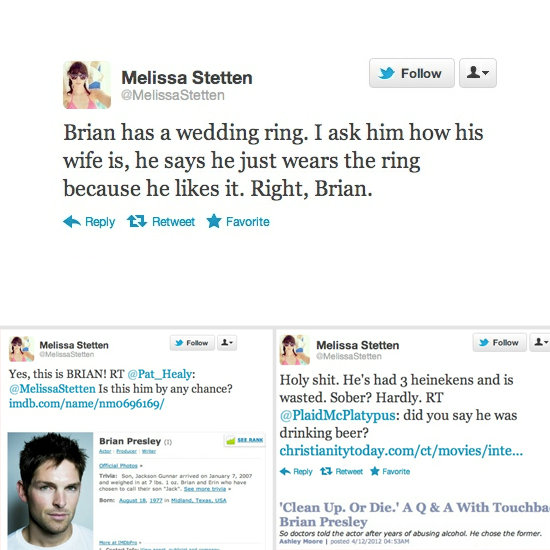The height and width of the screenshot is (550, 550).
Task: Open the Brian Presley headshot photo
Action: [51, 491]
